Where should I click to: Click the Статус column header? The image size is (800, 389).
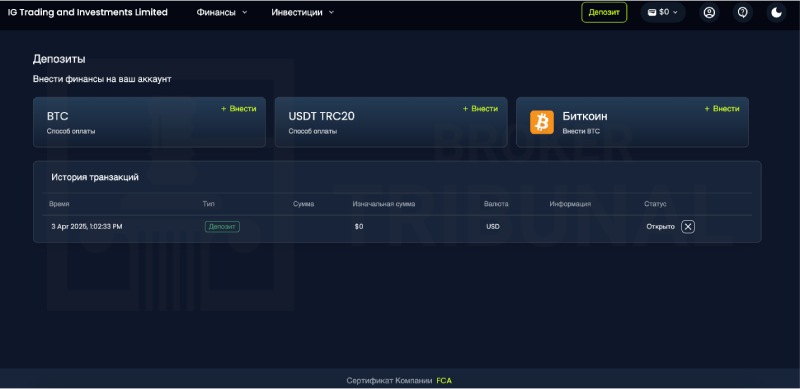(x=655, y=204)
